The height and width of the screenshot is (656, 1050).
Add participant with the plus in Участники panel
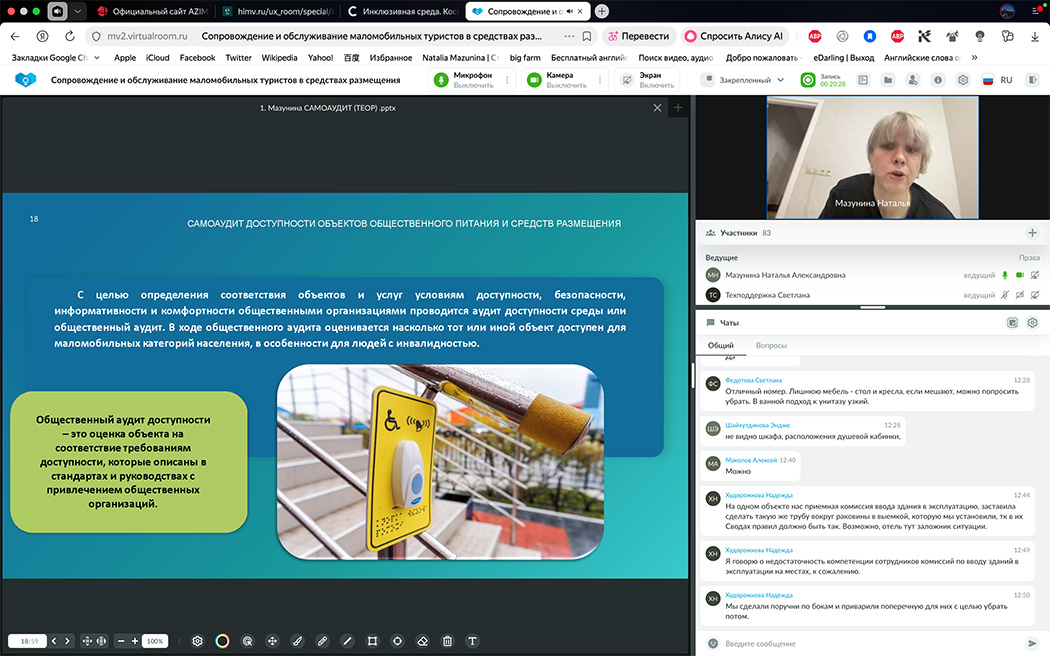(x=1032, y=233)
